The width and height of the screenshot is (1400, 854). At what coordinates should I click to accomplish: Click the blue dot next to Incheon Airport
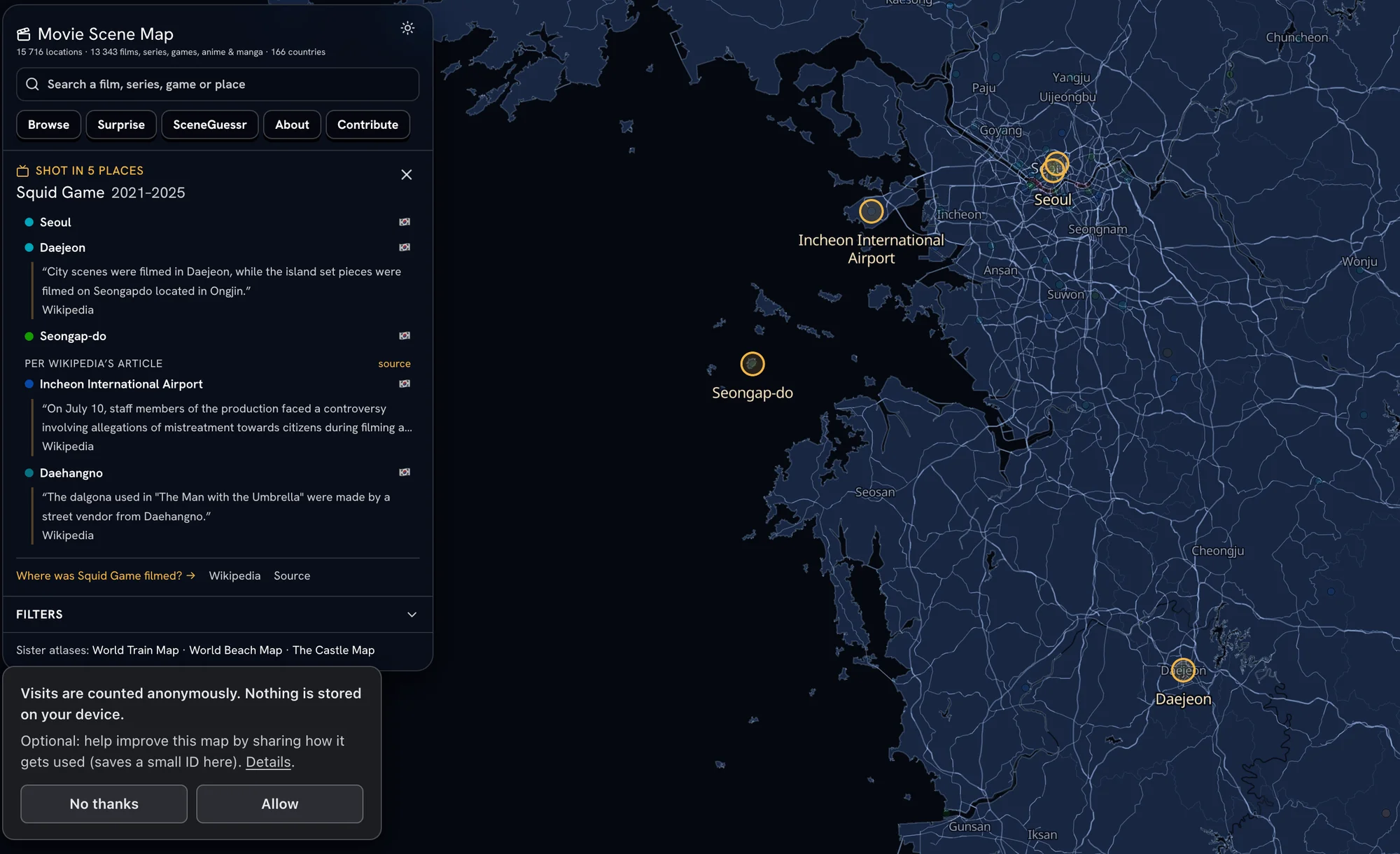pos(29,384)
